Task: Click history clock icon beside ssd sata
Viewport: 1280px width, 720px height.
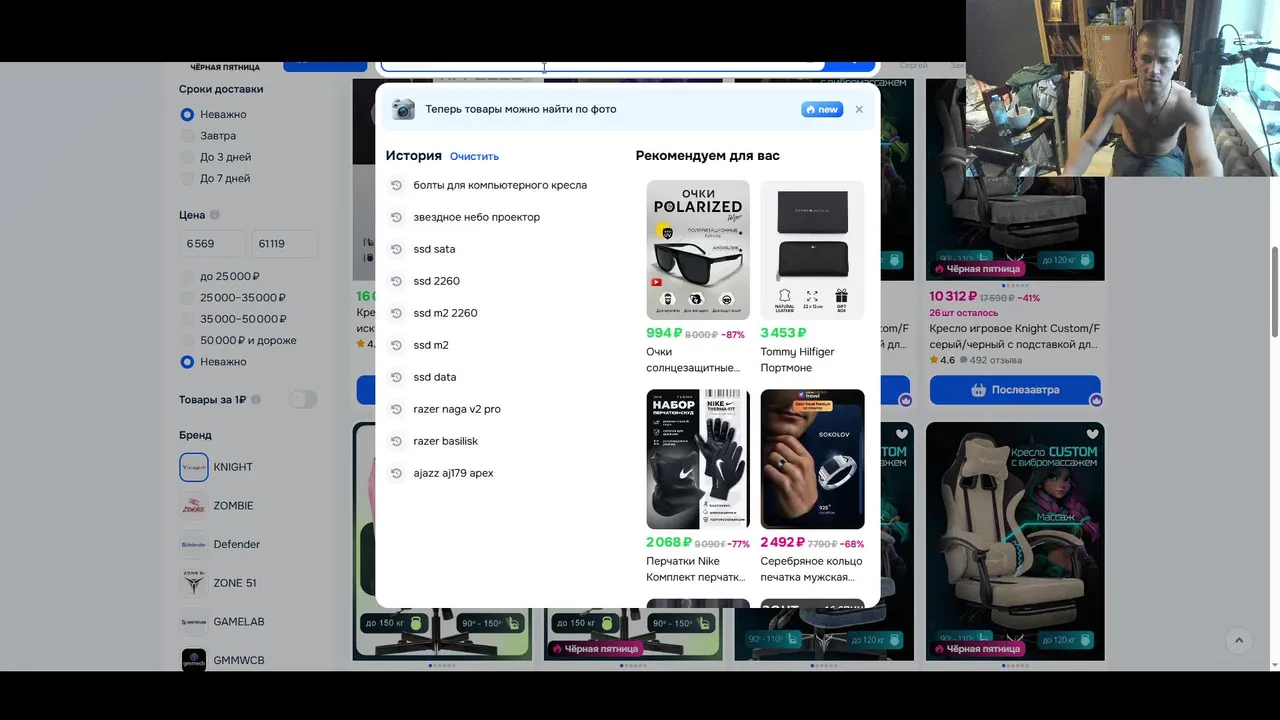Action: 396,249
